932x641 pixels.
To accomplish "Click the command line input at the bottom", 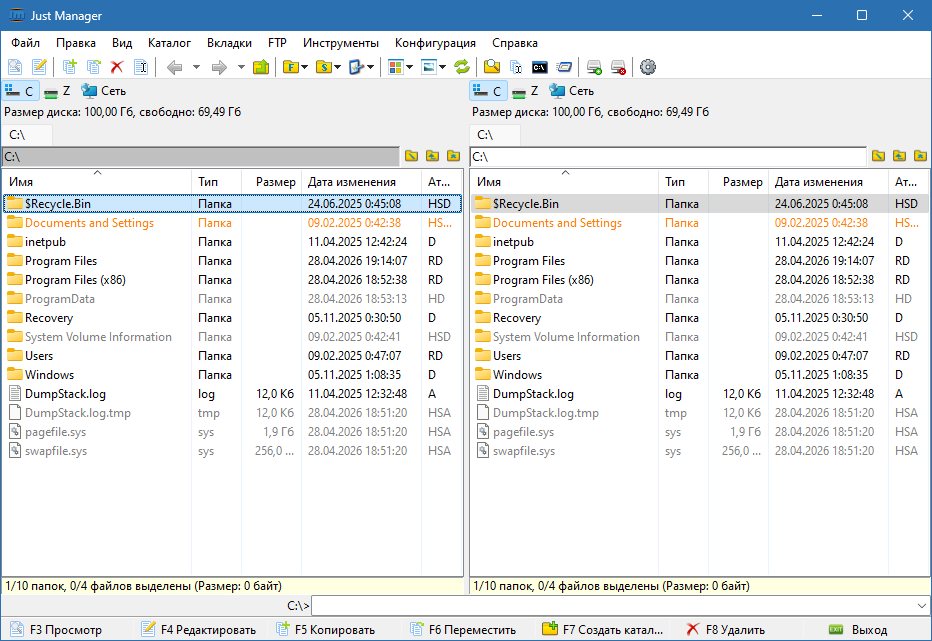I will (x=620, y=605).
